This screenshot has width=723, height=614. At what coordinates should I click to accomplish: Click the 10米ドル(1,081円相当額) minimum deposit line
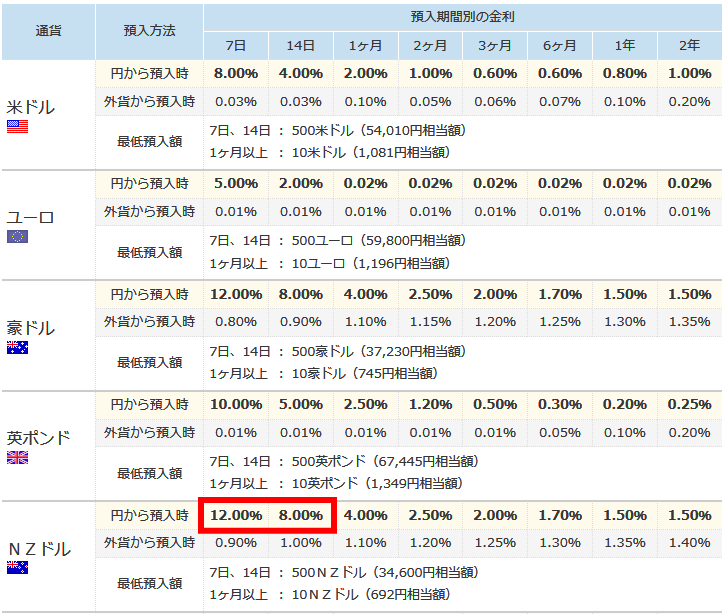point(330,153)
